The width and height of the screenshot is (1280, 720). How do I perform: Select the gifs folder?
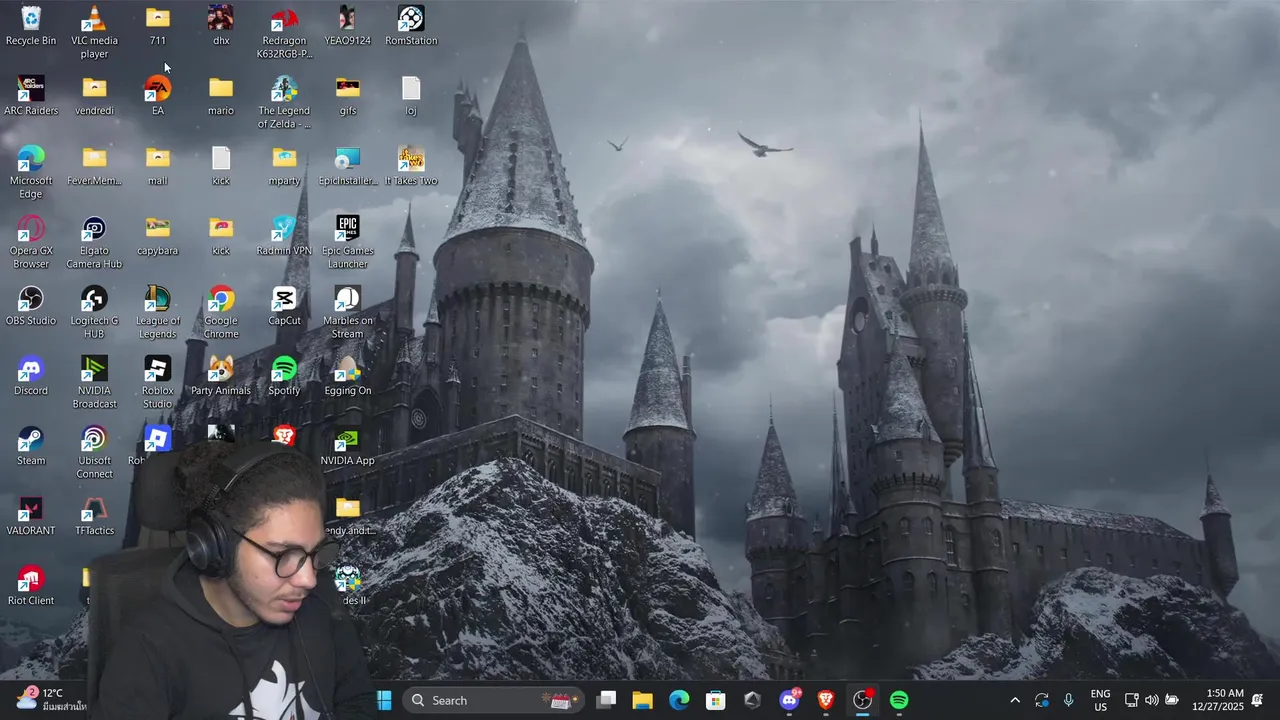(x=347, y=96)
